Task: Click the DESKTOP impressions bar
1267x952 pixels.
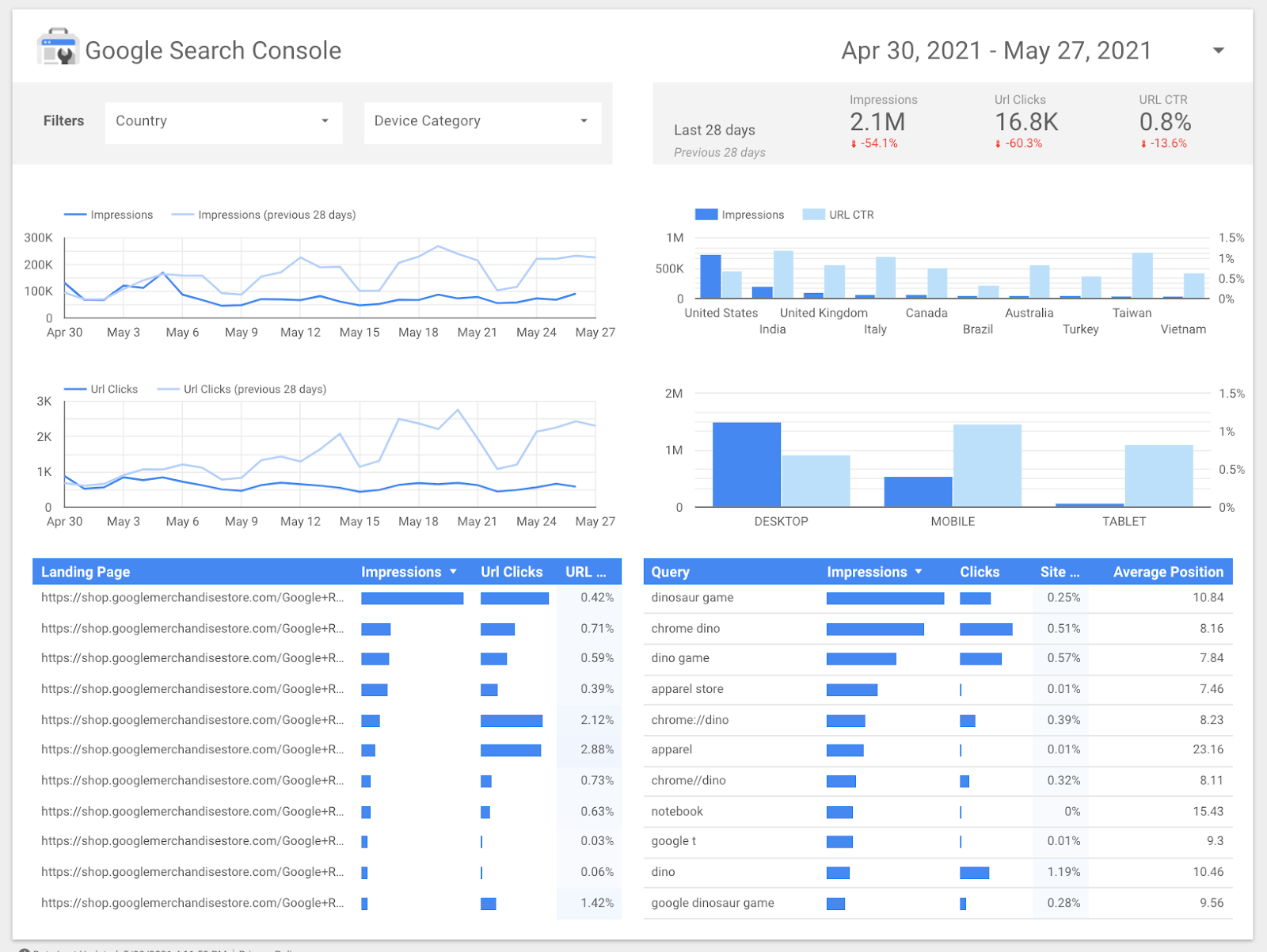Action: pos(746,464)
